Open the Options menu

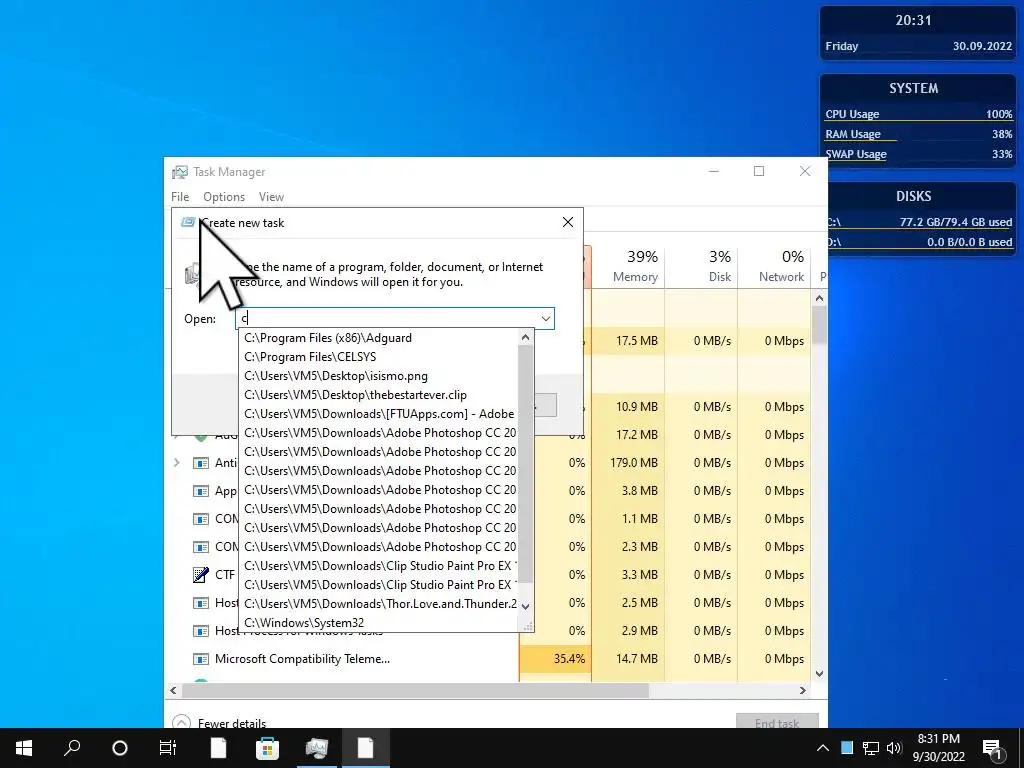tap(224, 197)
